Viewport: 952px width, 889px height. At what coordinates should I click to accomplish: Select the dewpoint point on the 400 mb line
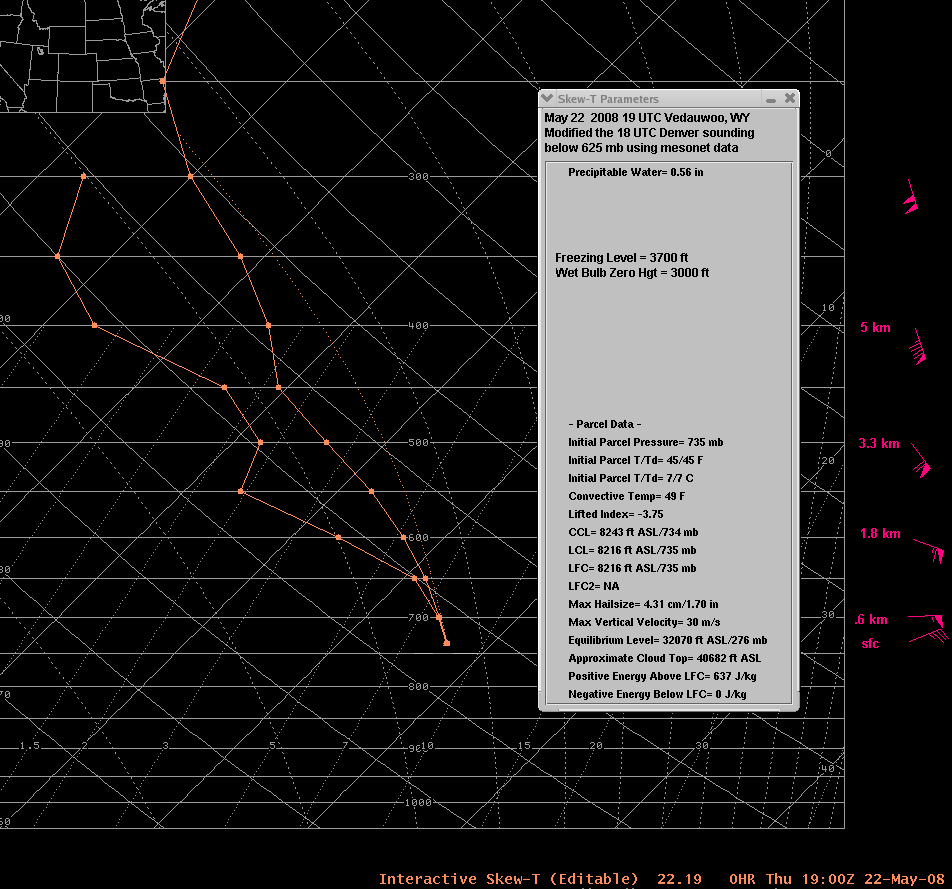click(x=95, y=325)
